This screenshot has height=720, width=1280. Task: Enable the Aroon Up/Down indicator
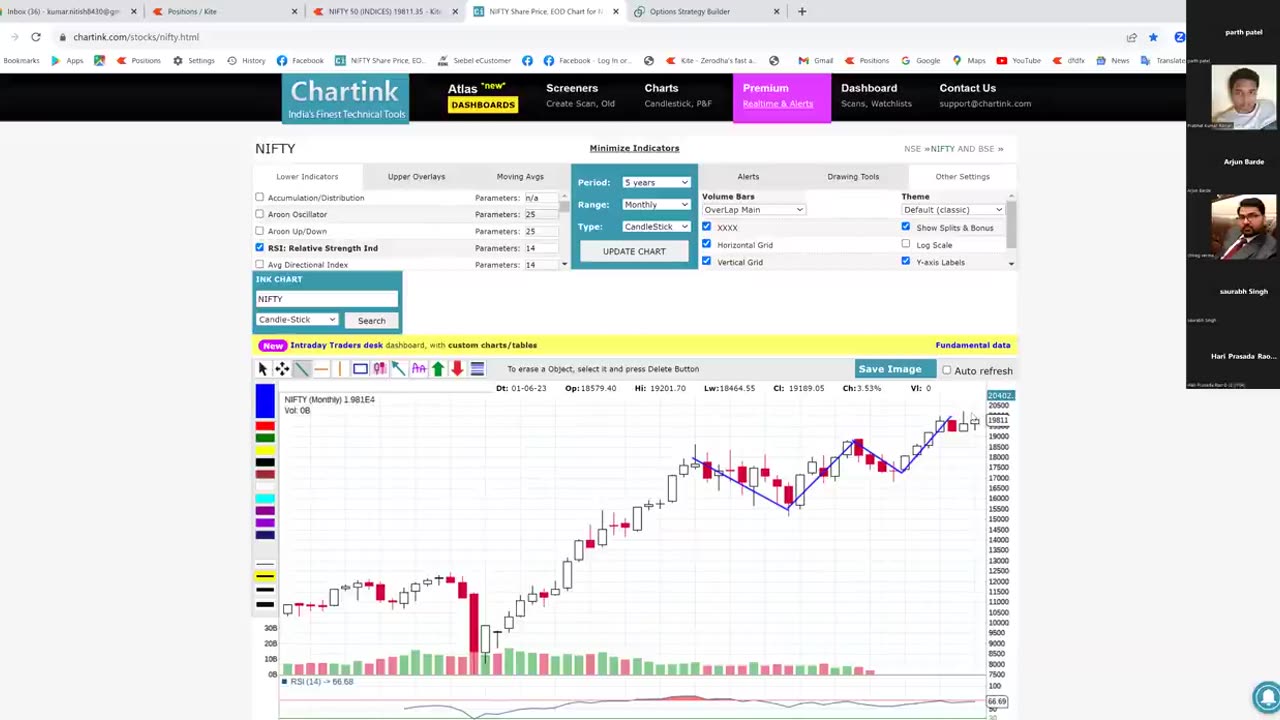coord(260,231)
